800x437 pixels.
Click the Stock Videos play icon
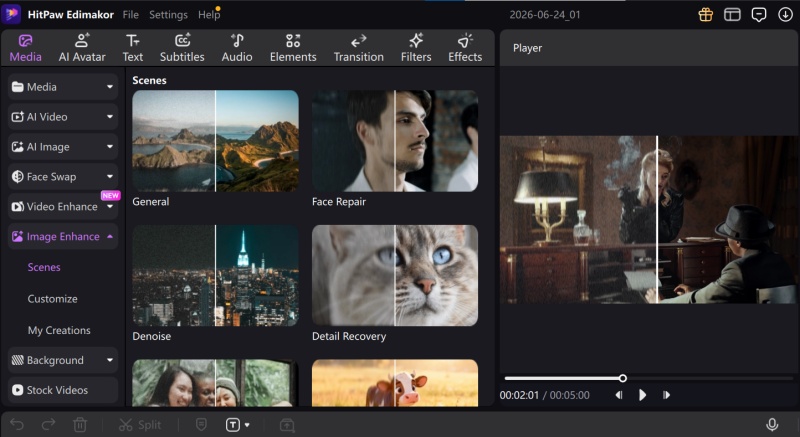[17, 390]
